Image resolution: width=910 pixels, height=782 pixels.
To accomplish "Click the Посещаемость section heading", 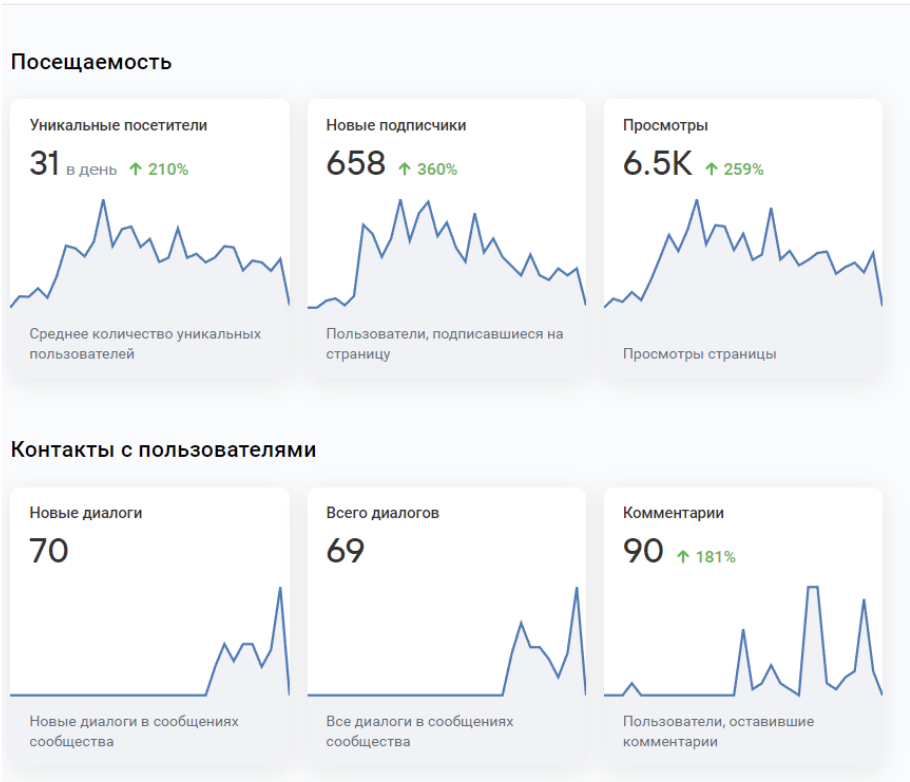I will (x=91, y=62).
